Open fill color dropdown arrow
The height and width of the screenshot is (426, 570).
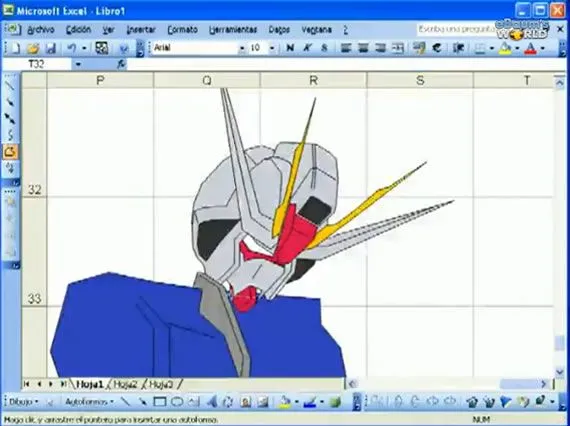tap(517, 48)
